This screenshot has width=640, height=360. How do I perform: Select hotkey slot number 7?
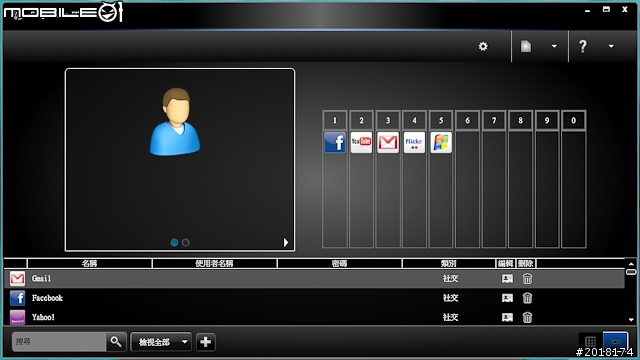pos(494,120)
